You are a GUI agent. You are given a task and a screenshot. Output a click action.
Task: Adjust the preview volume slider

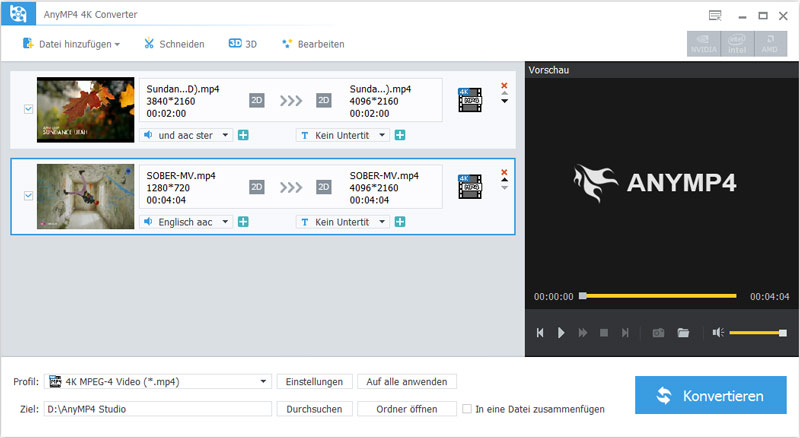(758, 333)
